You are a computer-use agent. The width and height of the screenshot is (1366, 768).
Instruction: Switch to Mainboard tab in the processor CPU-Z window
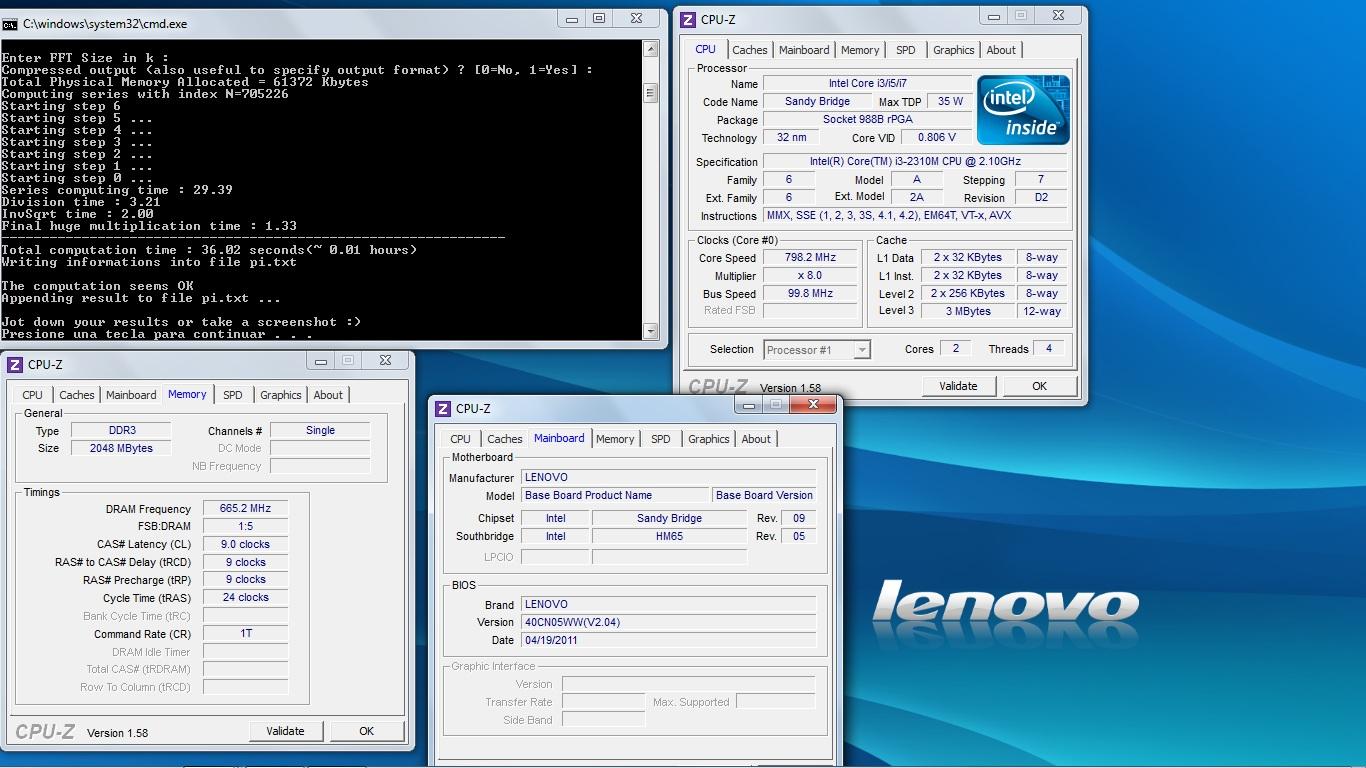click(804, 50)
